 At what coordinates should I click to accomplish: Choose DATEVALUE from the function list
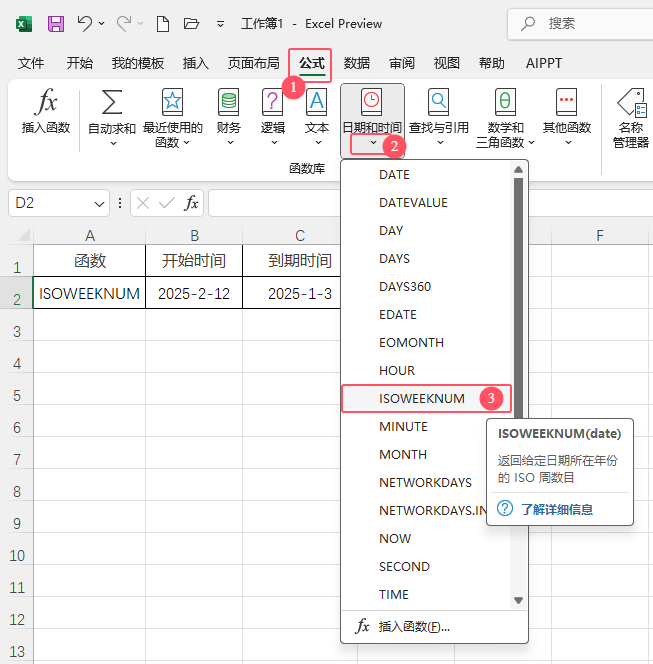(427, 202)
